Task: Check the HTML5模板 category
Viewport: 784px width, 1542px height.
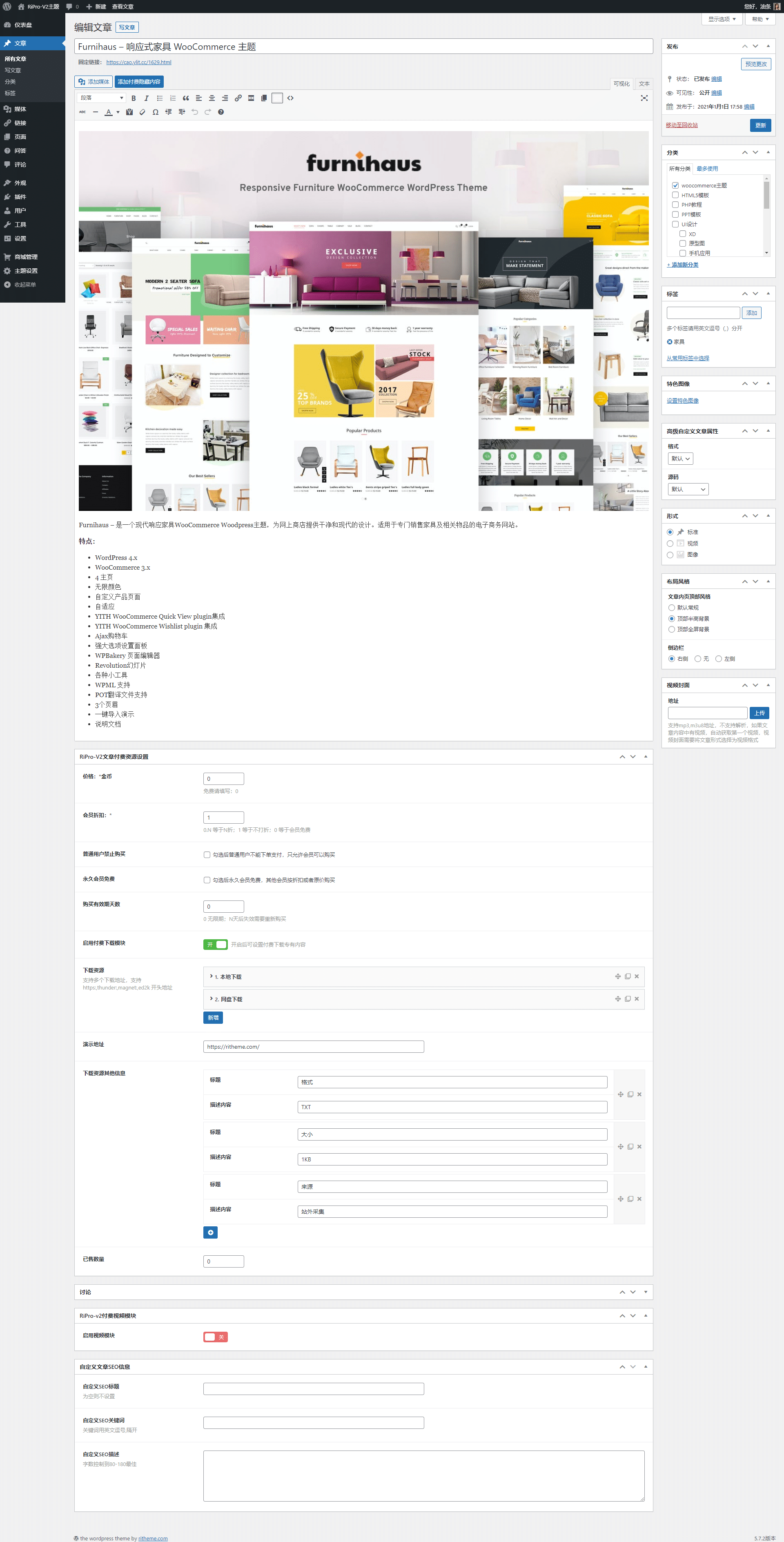Action: (x=675, y=195)
